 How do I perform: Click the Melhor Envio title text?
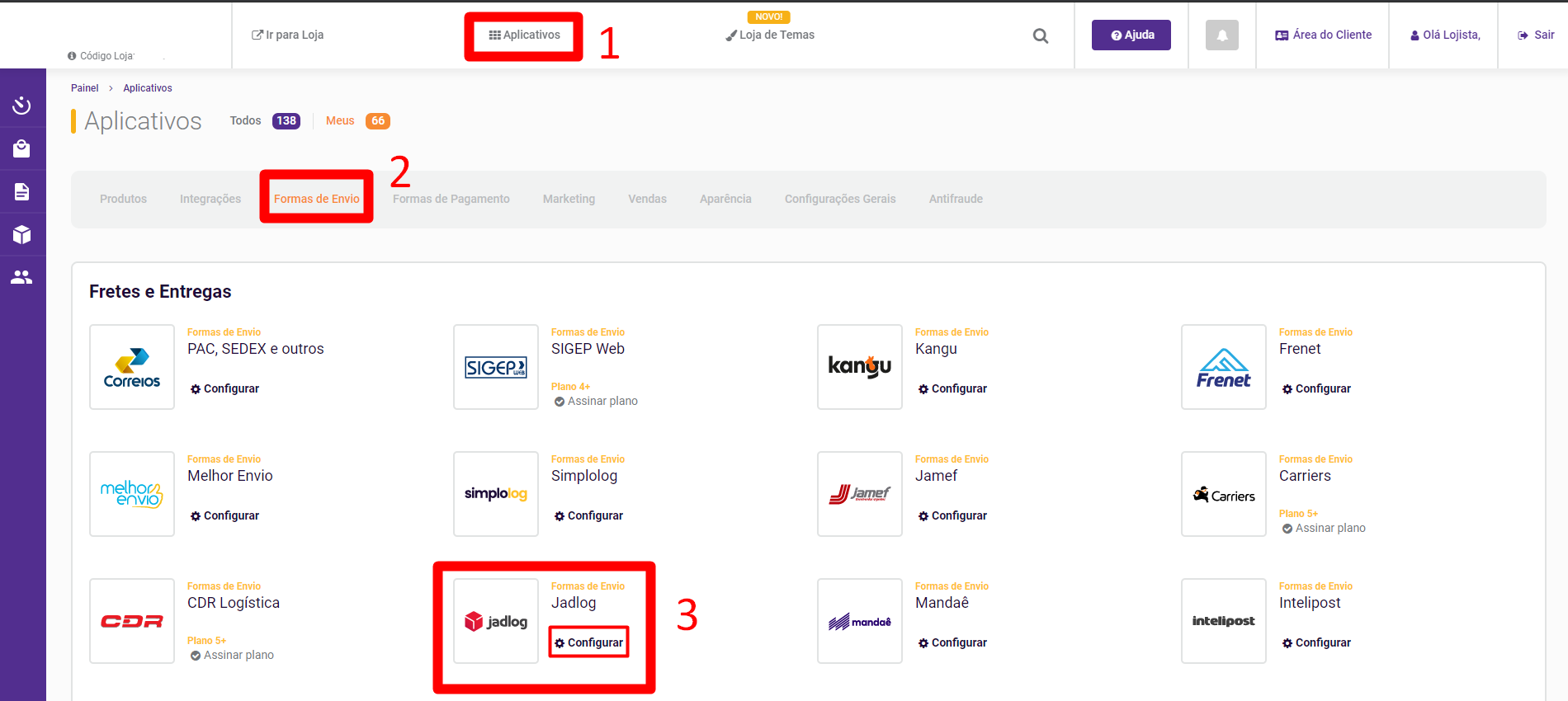pyautogui.click(x=230, y=476)
